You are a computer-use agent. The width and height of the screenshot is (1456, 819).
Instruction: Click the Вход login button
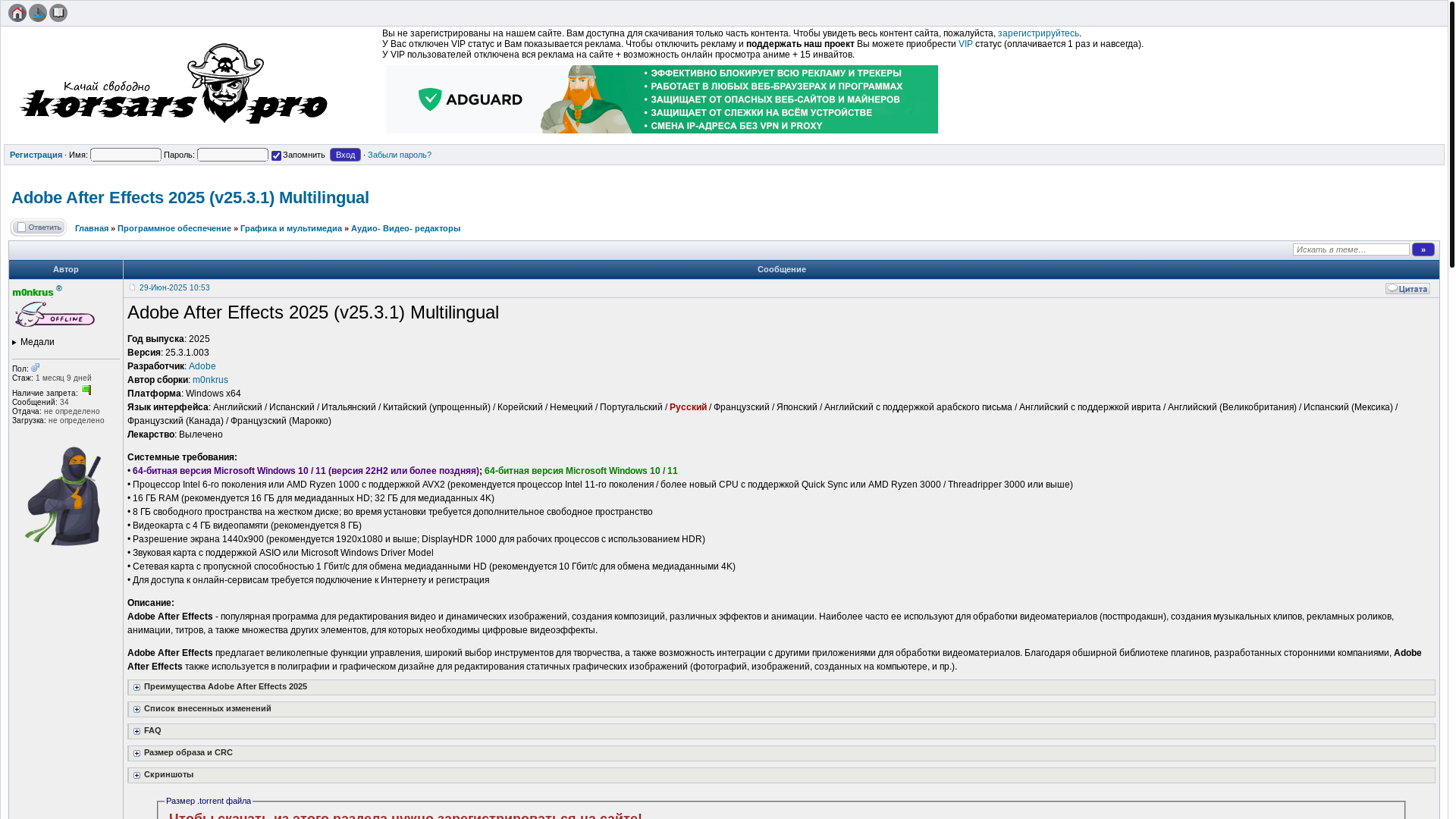click(x=345, y=155)
